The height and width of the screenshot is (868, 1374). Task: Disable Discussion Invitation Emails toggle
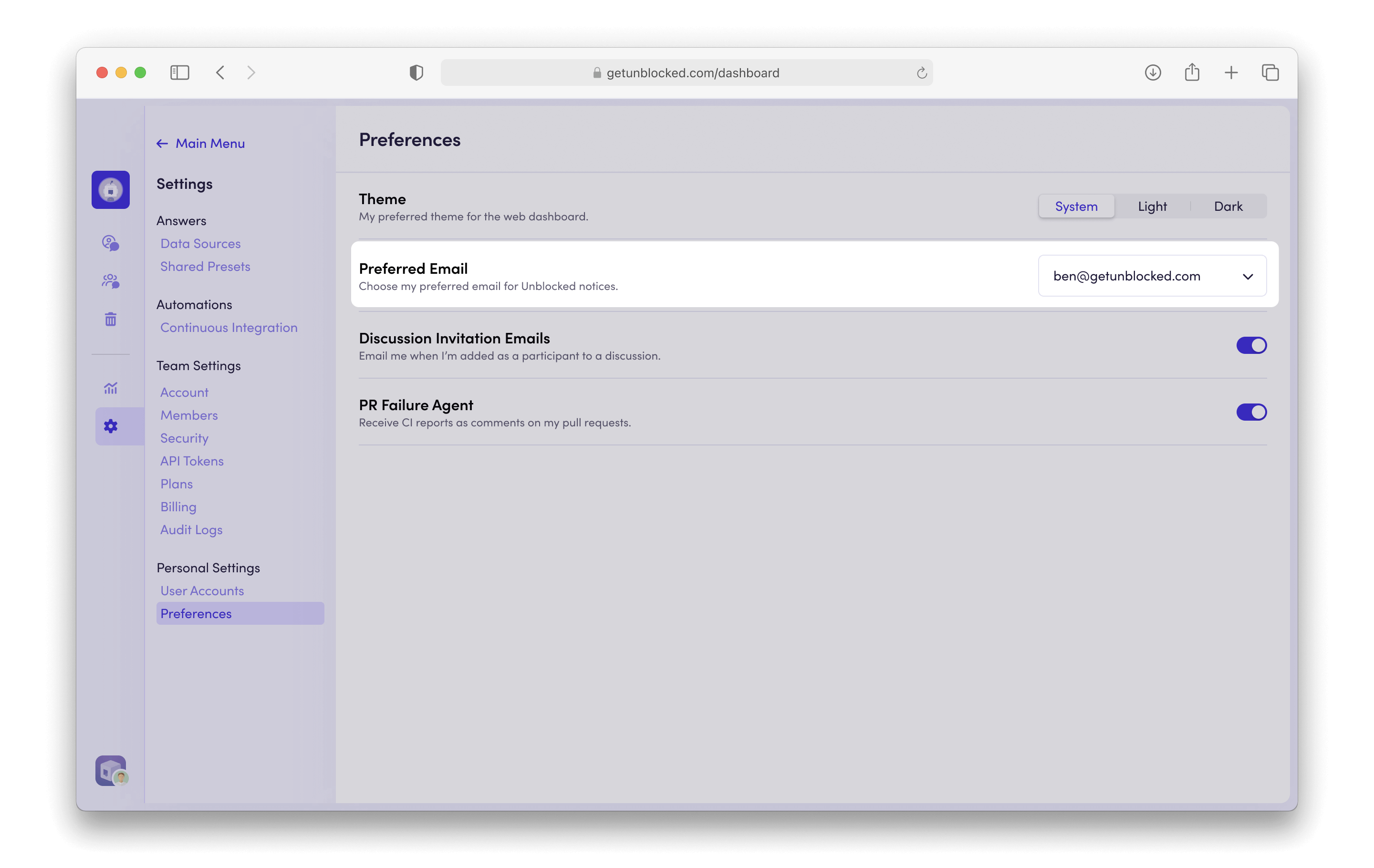(x=1251, y=346)
